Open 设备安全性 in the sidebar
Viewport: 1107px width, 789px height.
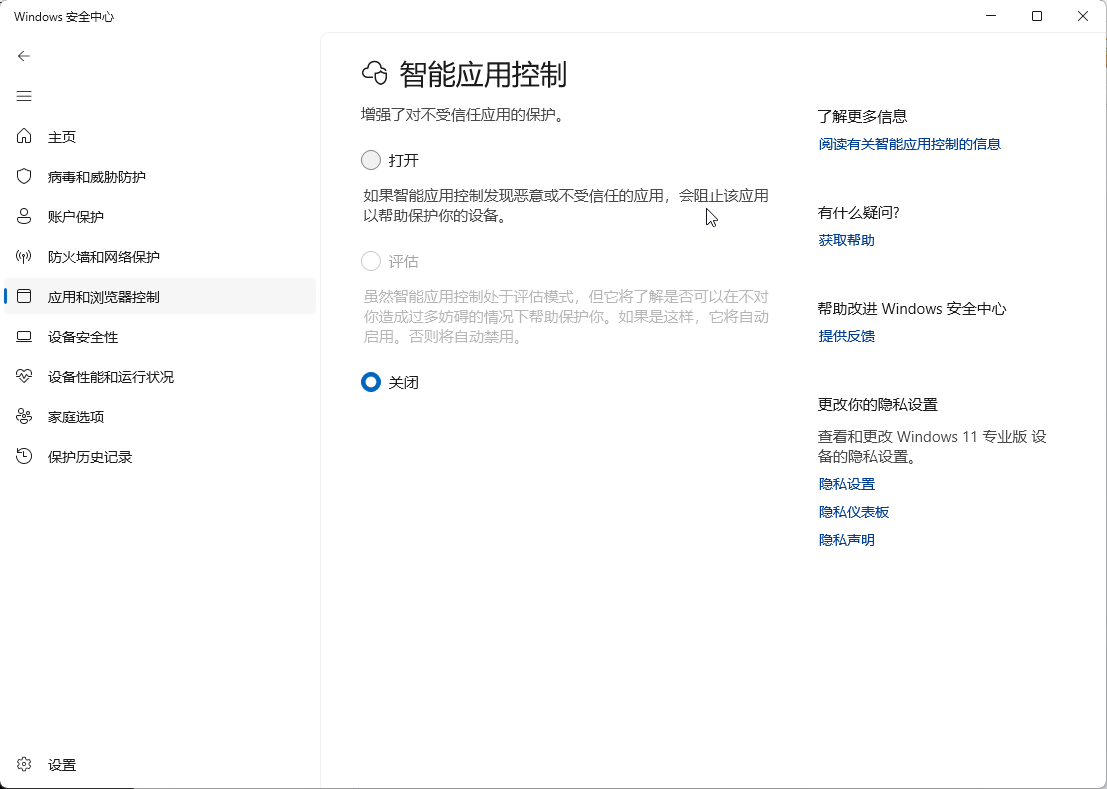point(160,337)
